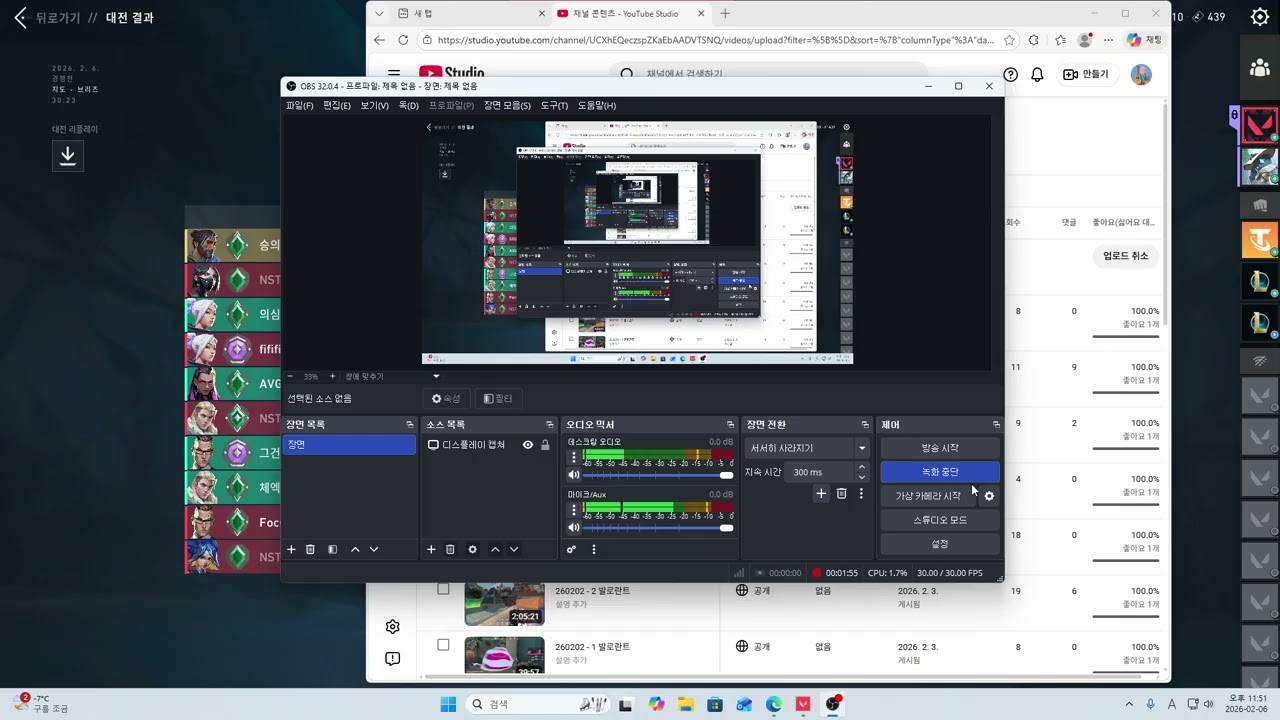The width and height of the screenshot is (1280, 720).
Task: Open source properties gear in 소스 목록
Action: click(x=472, y=549)
